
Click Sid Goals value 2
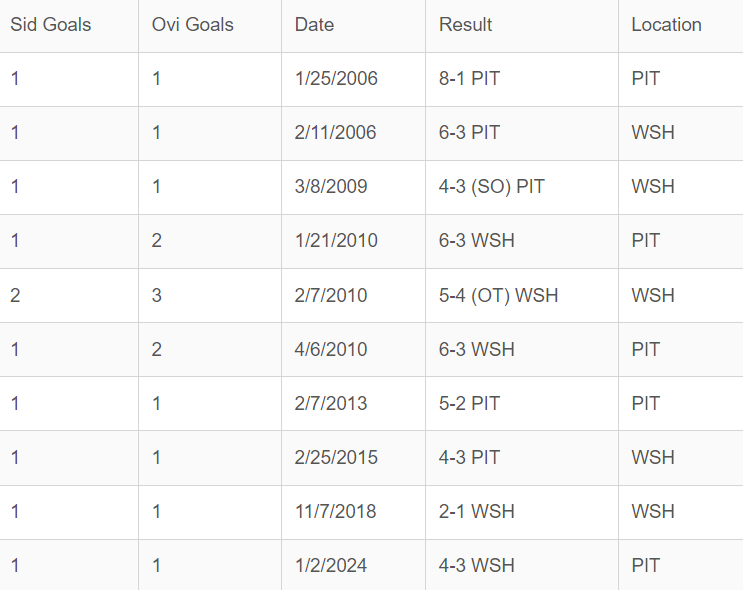[x=15, y=295]
